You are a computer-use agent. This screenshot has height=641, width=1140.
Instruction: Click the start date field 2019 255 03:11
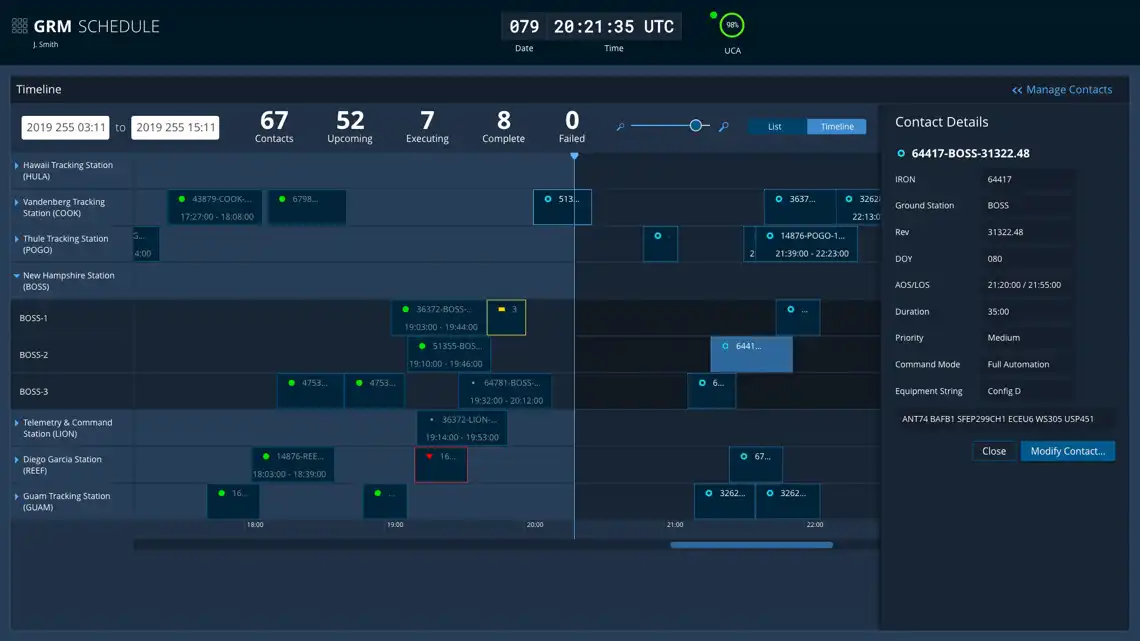point(65,127)
